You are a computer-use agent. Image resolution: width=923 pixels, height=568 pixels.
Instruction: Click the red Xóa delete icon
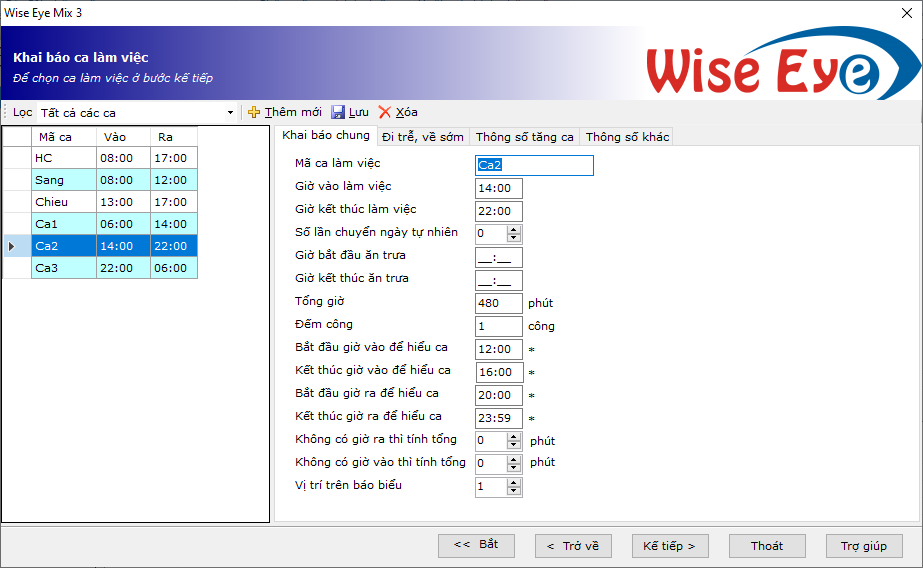[385, 113]
